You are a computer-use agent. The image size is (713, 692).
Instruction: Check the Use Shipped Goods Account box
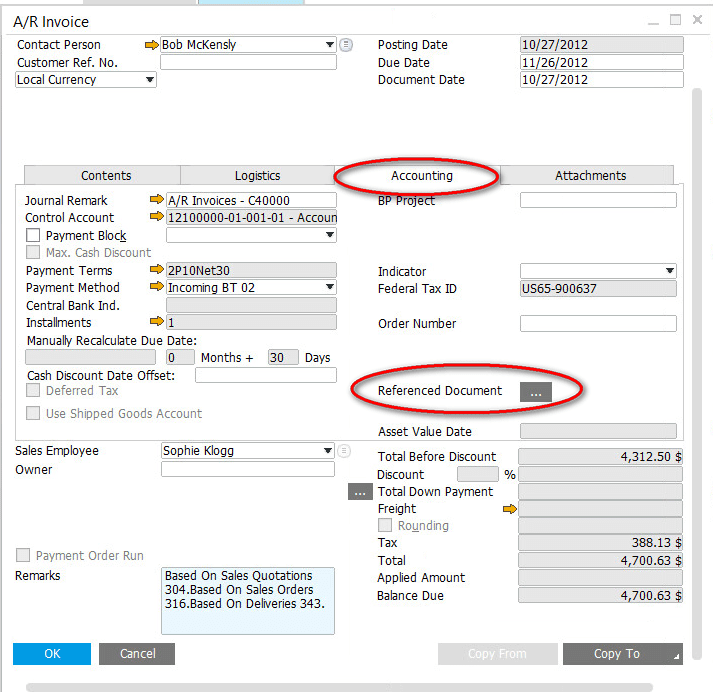(x=33, y=414)
